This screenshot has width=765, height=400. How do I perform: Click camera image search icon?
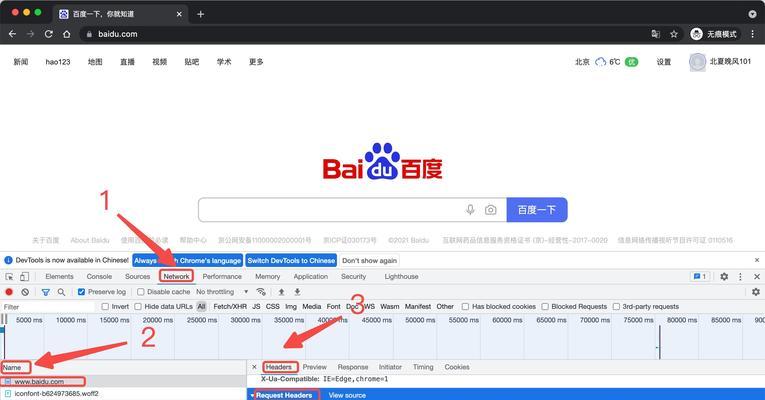point(490,210)
